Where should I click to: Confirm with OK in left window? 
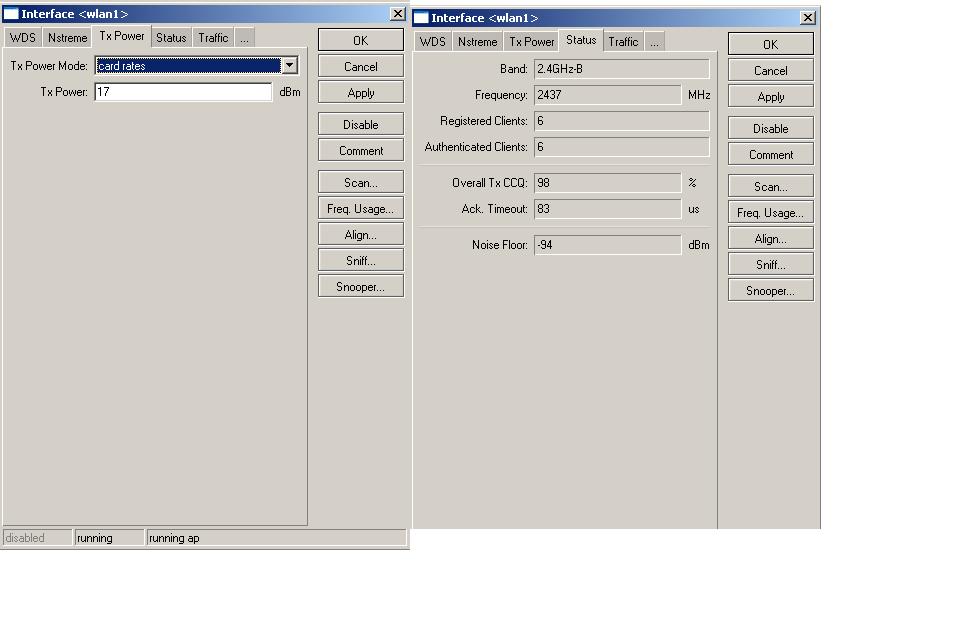pos(361,41)
